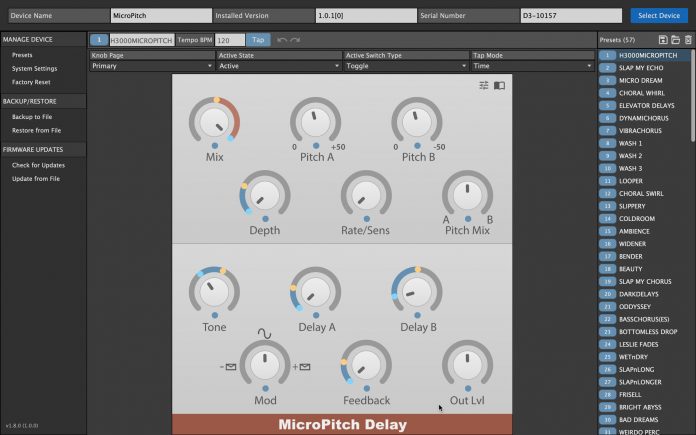Open System Settings in Manage Device

point(35,68)
